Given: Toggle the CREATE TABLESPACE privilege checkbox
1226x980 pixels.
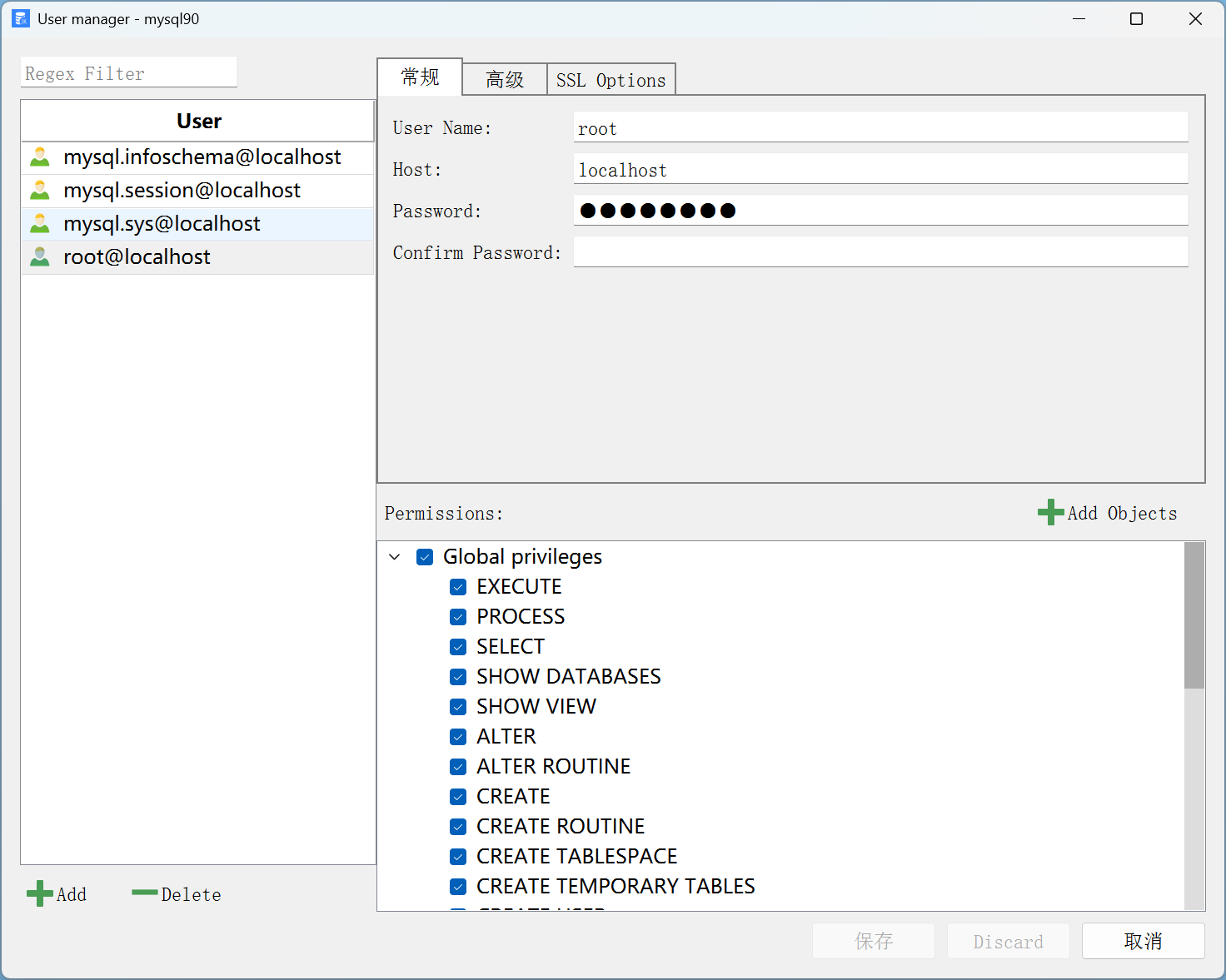Looking at the screenshot, I should pyautogui.click(x=458, y=857).
